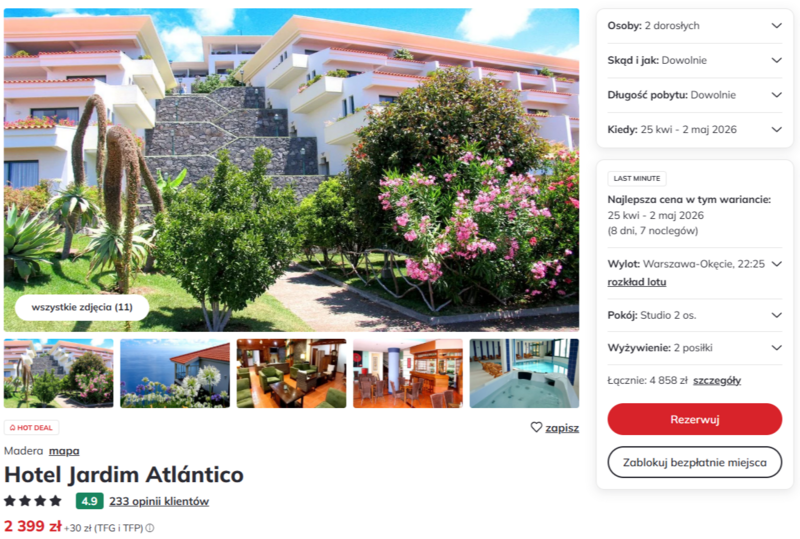The image size is (800, 539).
Task: Click the four-star hotel rating icons
Action: 33,501
